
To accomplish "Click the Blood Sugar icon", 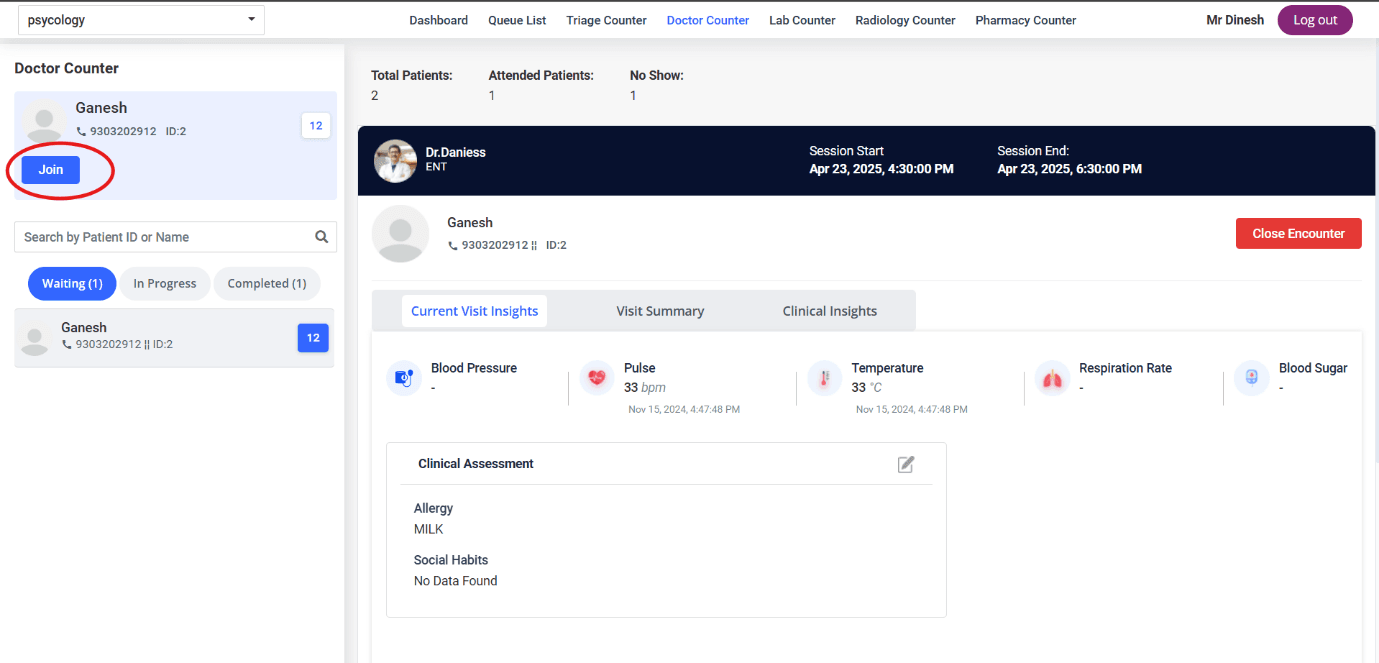I will point(1251,378).
